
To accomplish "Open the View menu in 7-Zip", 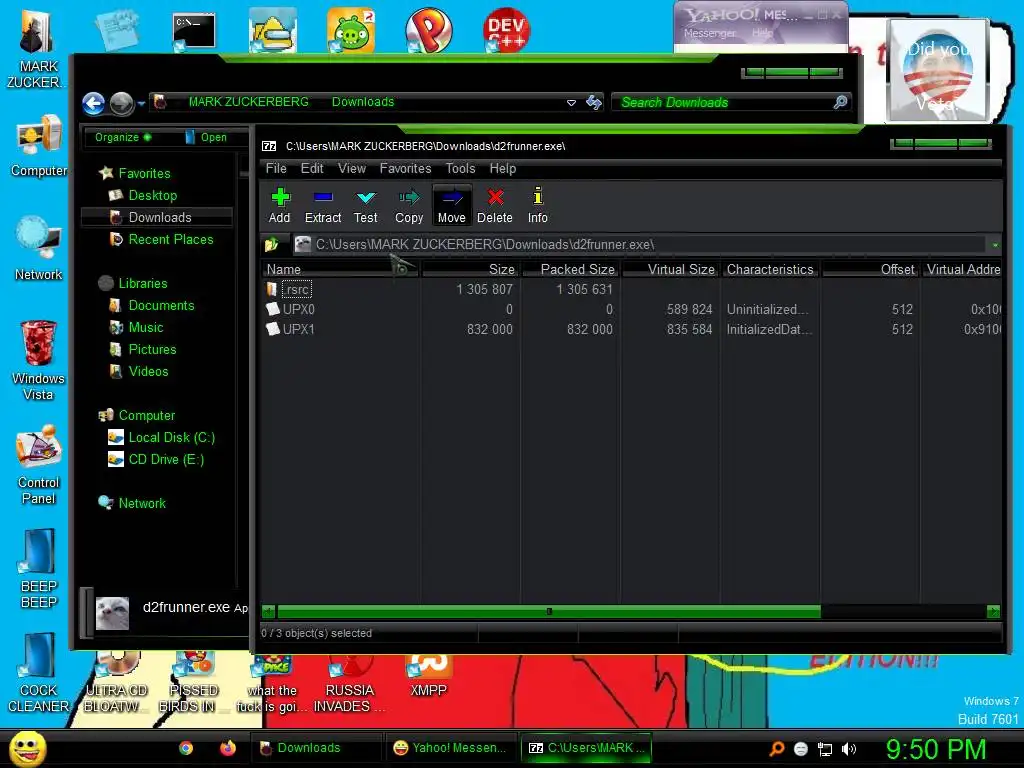I will click(351, 168).
